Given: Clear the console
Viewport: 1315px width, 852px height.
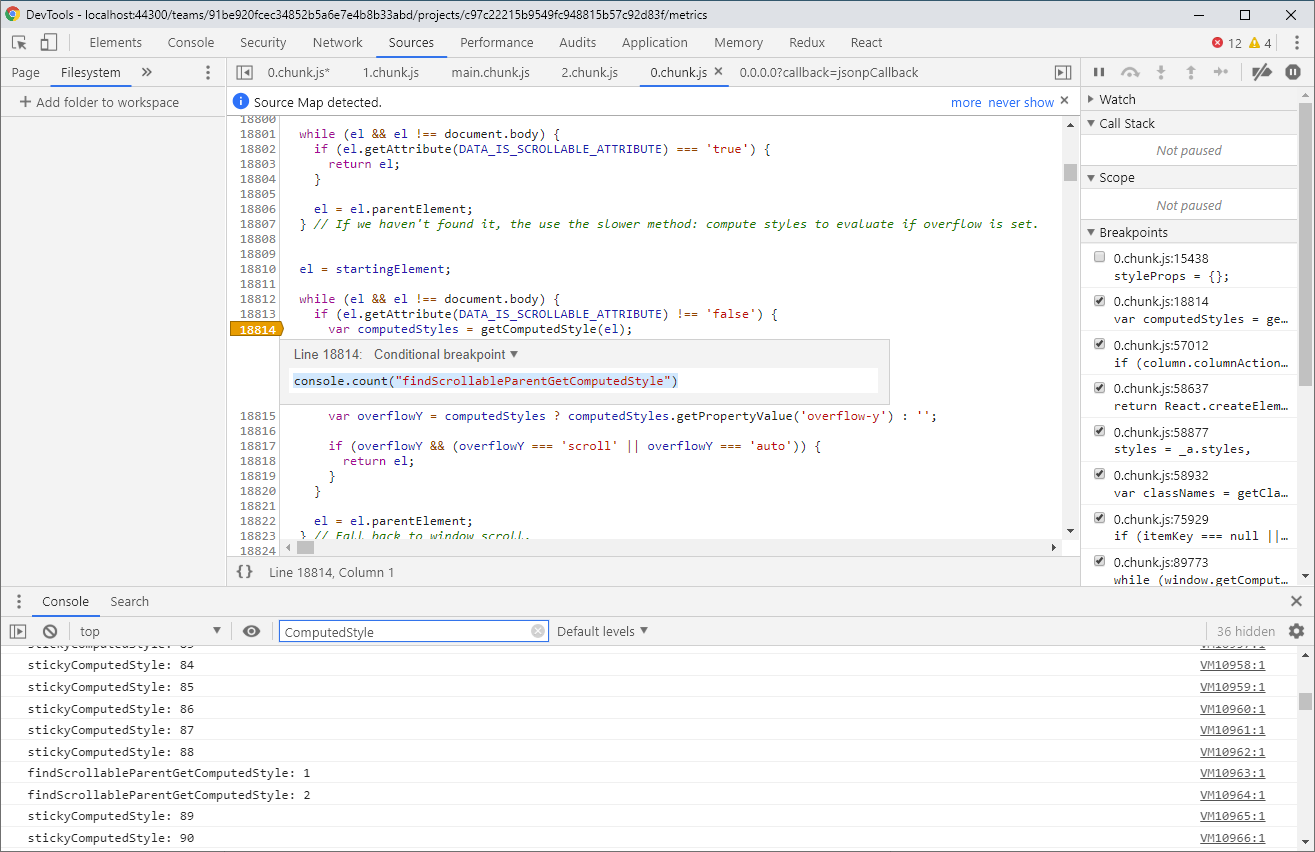Looking at the screenshot, I should (x=50, y=631).
